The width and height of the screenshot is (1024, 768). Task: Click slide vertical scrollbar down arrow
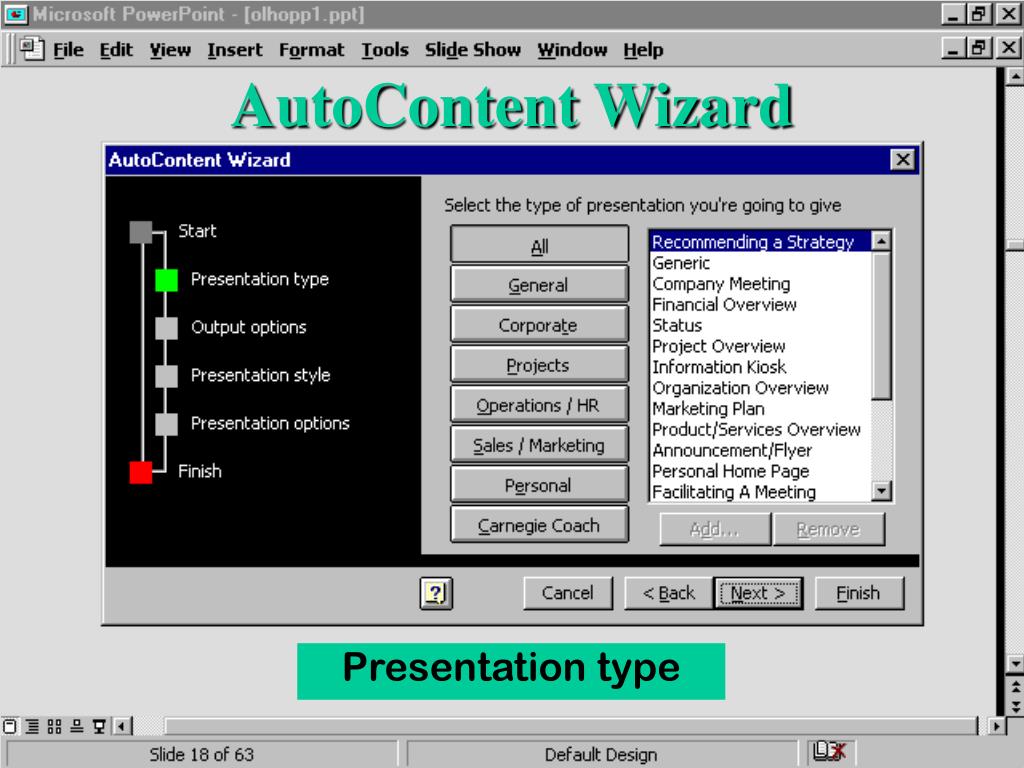[1015, 664]
